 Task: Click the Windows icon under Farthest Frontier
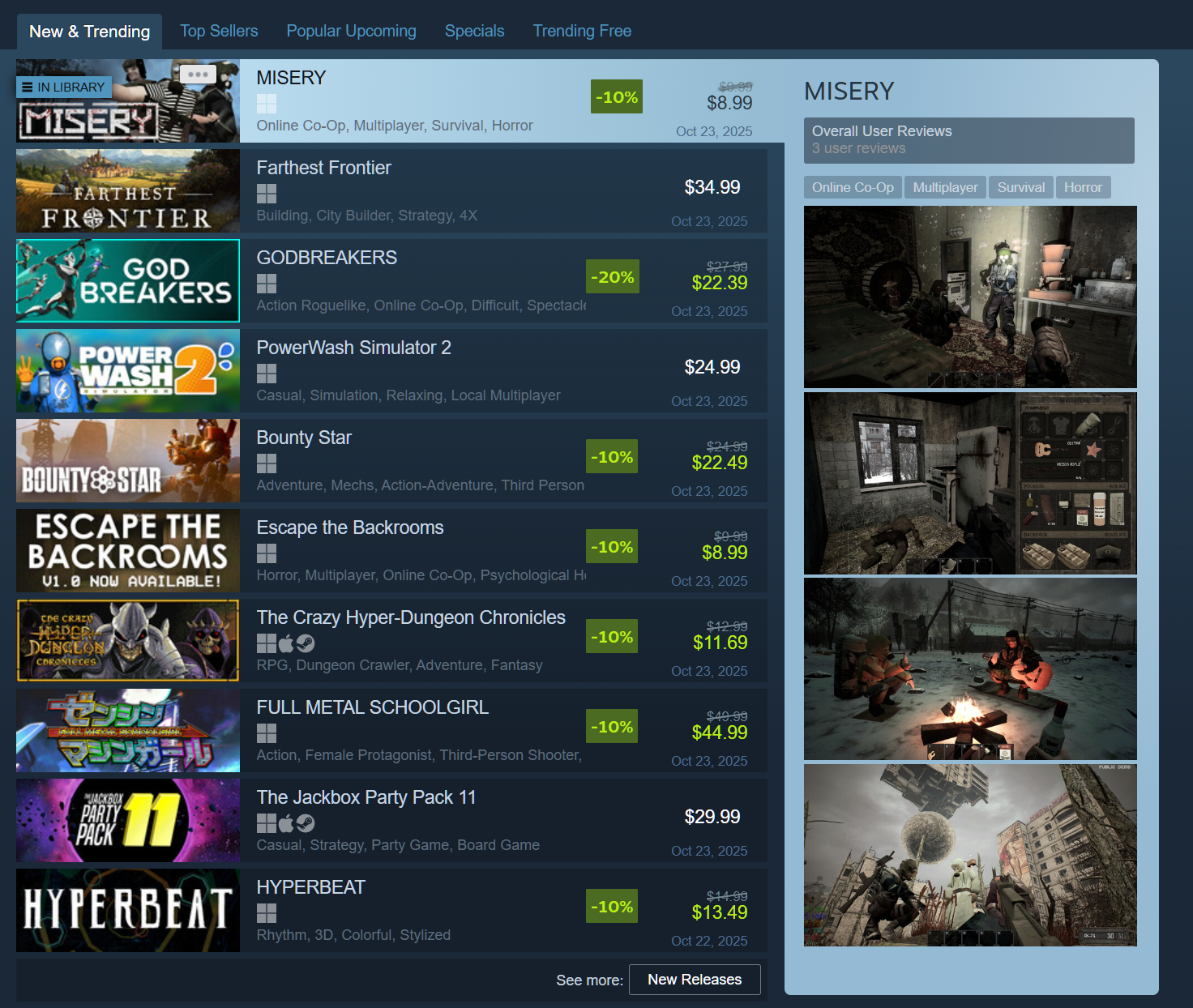(x=266, y=194)
